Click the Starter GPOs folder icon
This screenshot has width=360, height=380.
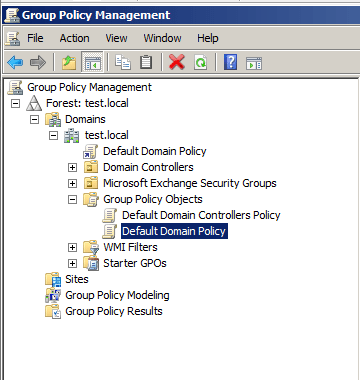(91, 263)
